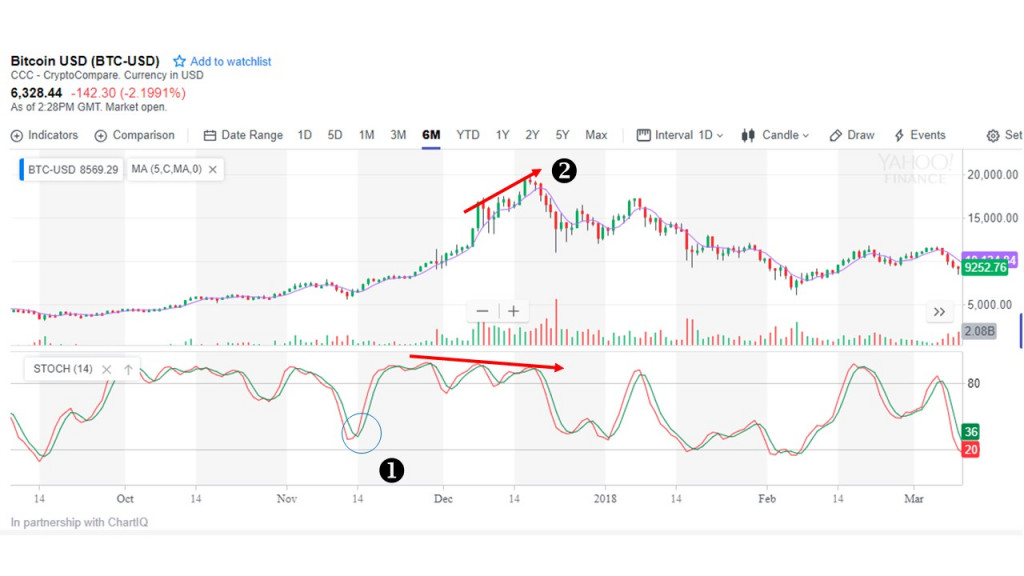Close the STOCH (14) panel
This screenshot has height=576, width=1024.
click(x=106, y=370)
